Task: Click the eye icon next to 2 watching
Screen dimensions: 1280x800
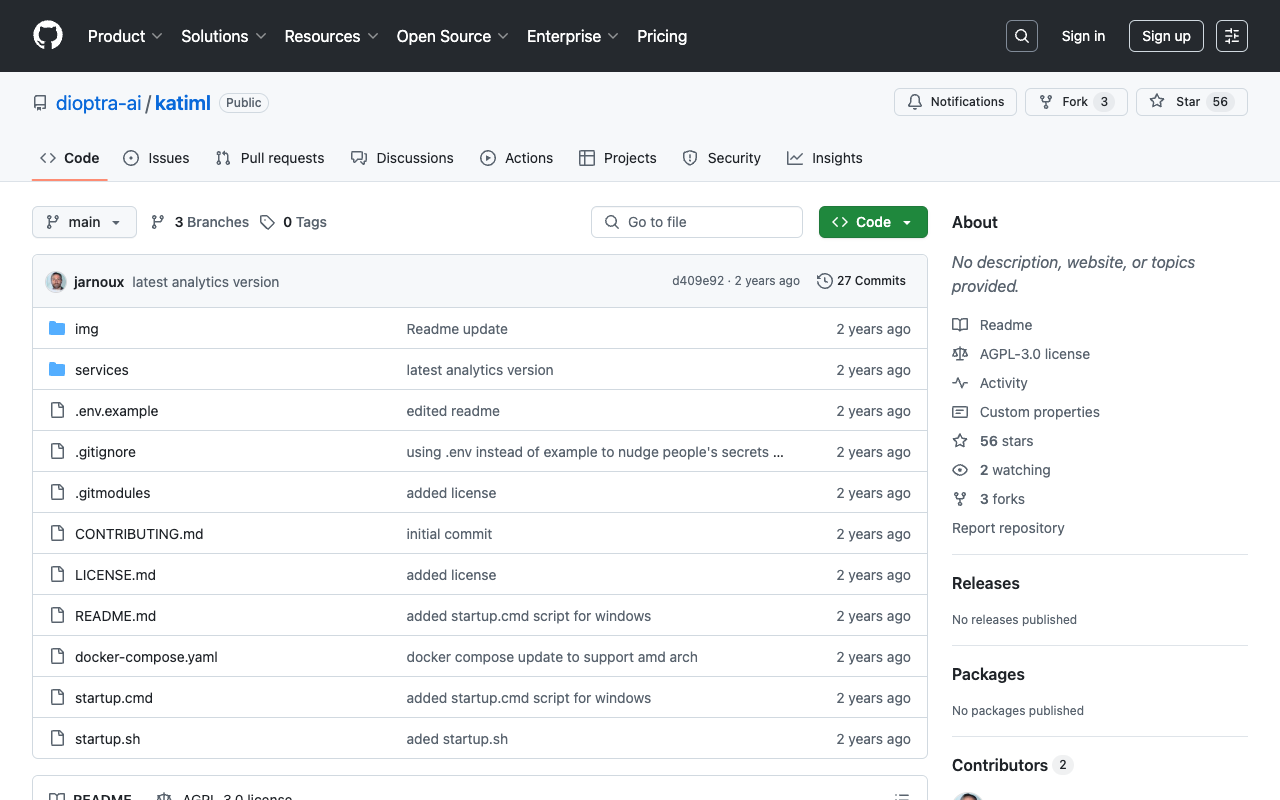Action: [960, 470]
